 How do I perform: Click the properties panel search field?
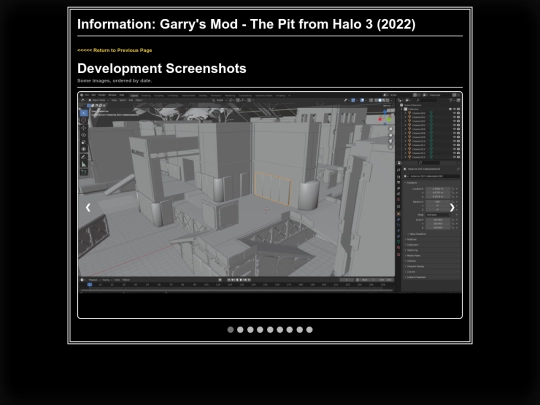pos(428,163)
